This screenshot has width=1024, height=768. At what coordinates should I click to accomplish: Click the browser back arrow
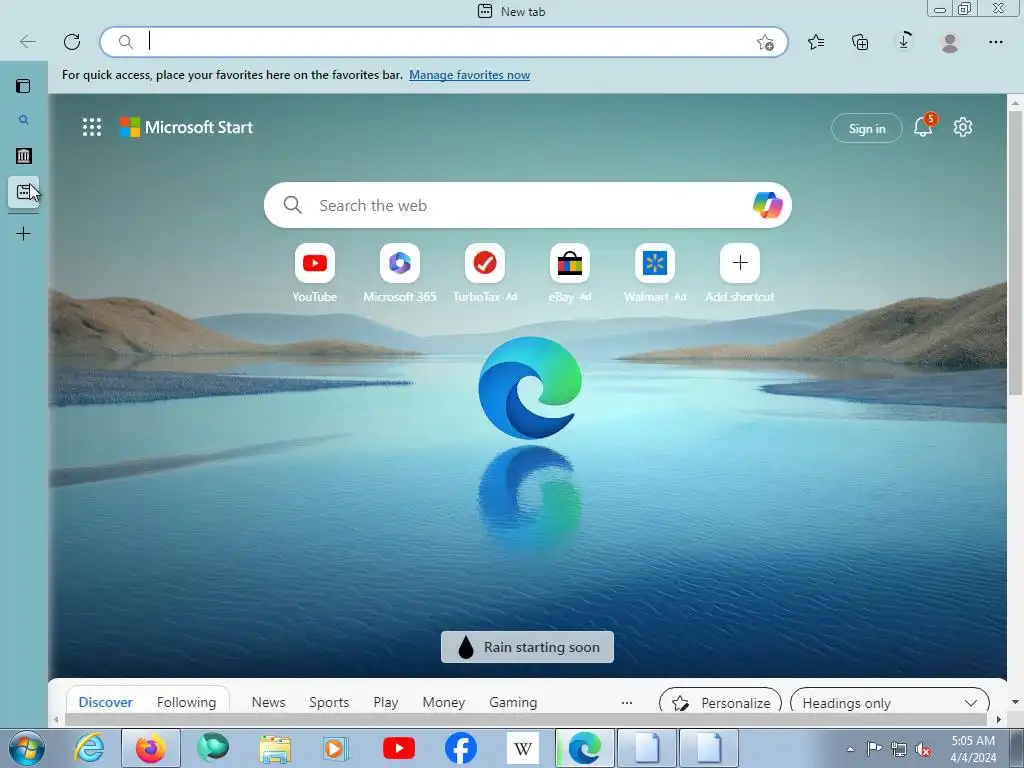(27, 42)
